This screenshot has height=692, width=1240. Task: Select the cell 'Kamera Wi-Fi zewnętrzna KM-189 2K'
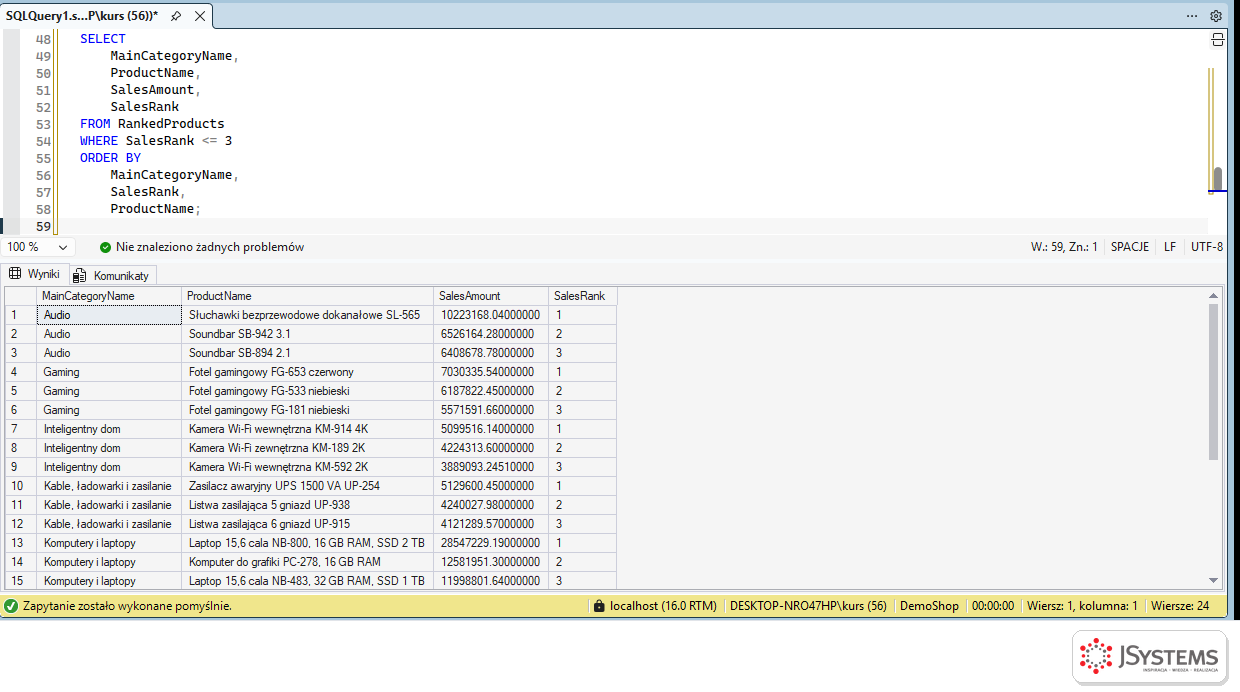(x=308, y=448)
